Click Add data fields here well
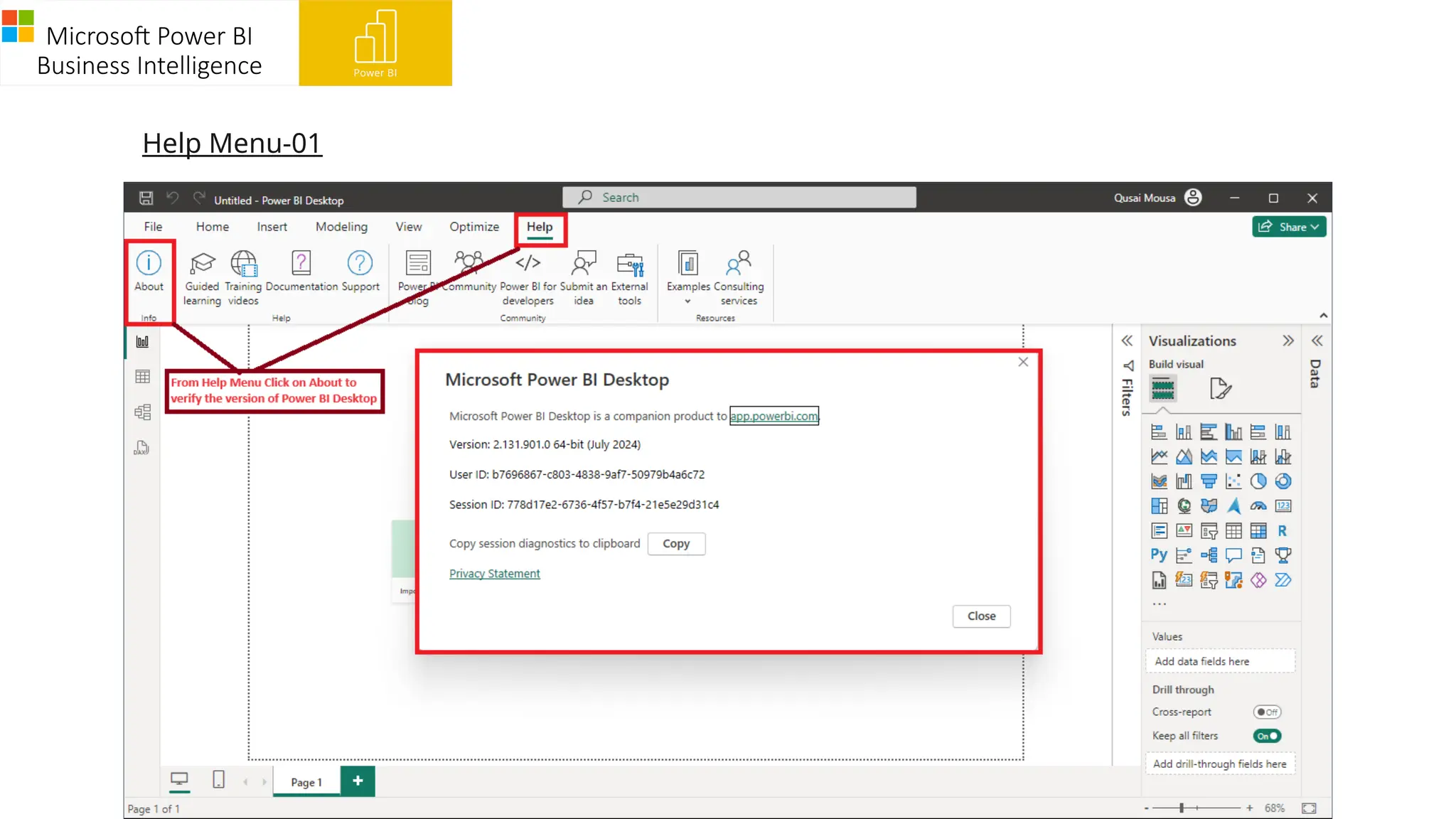The width and height of the screenshot is (1456, 819). 1220,661
